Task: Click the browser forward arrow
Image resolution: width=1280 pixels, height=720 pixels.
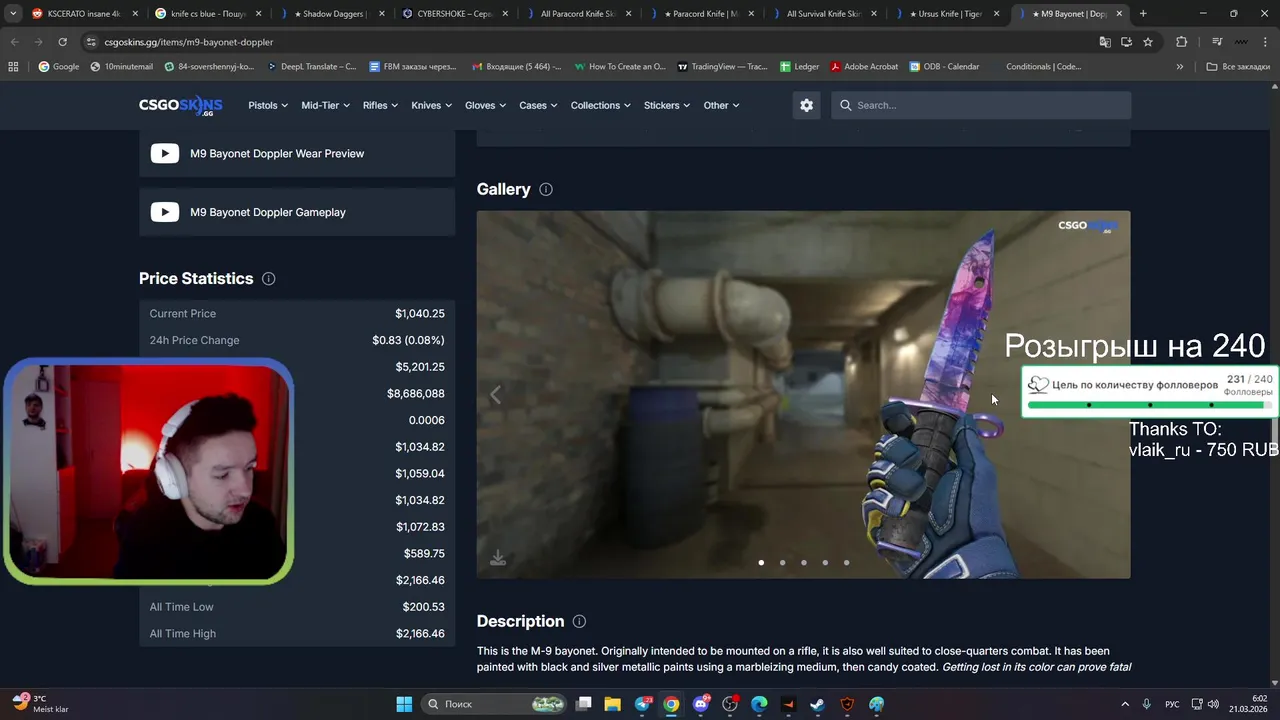Action: click(x=38, y=42)
